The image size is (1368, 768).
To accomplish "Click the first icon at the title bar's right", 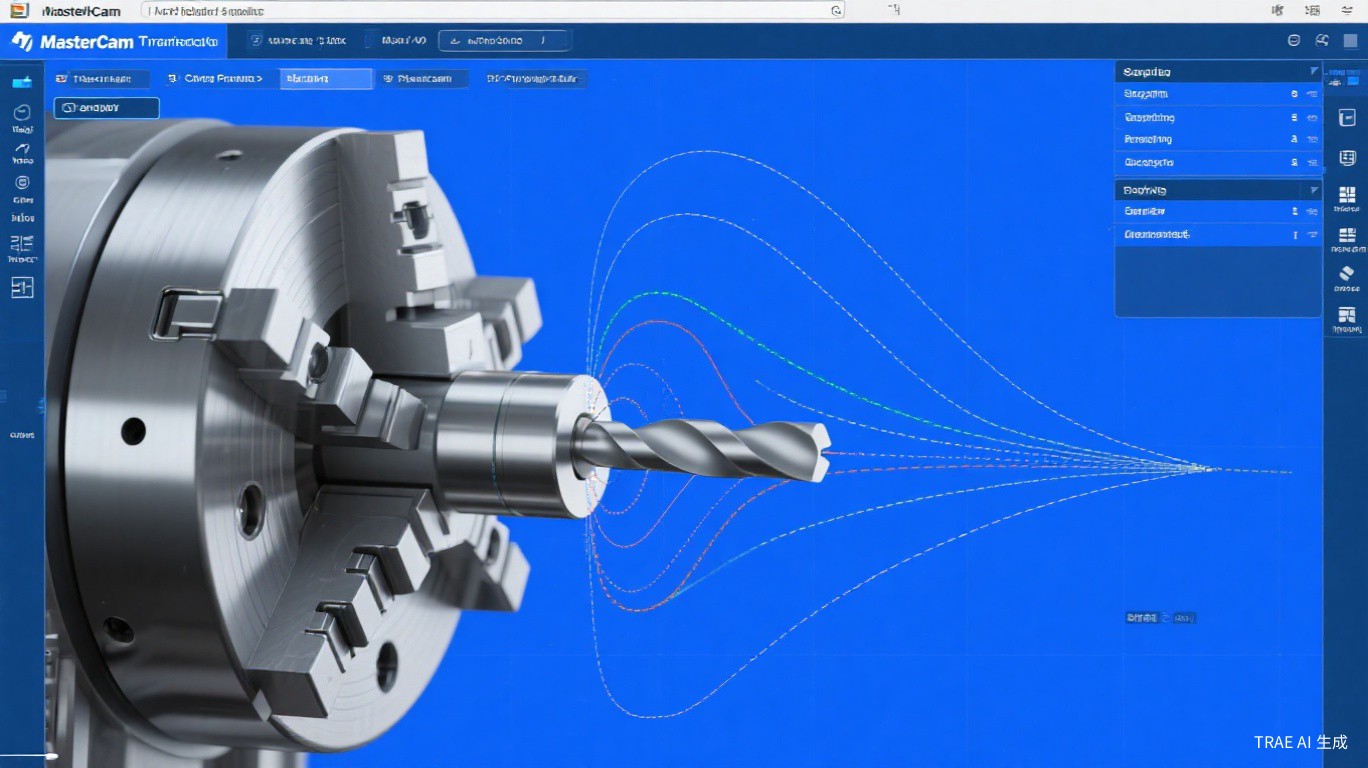I will tap(1277, 10).
